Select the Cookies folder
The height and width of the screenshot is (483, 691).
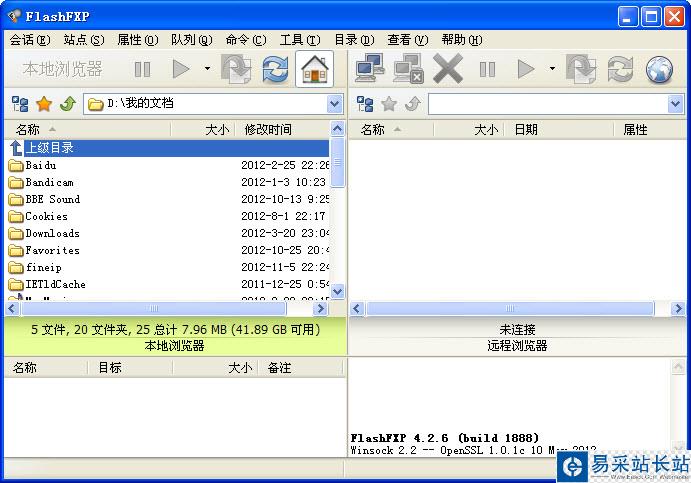[x=168, y=216]
